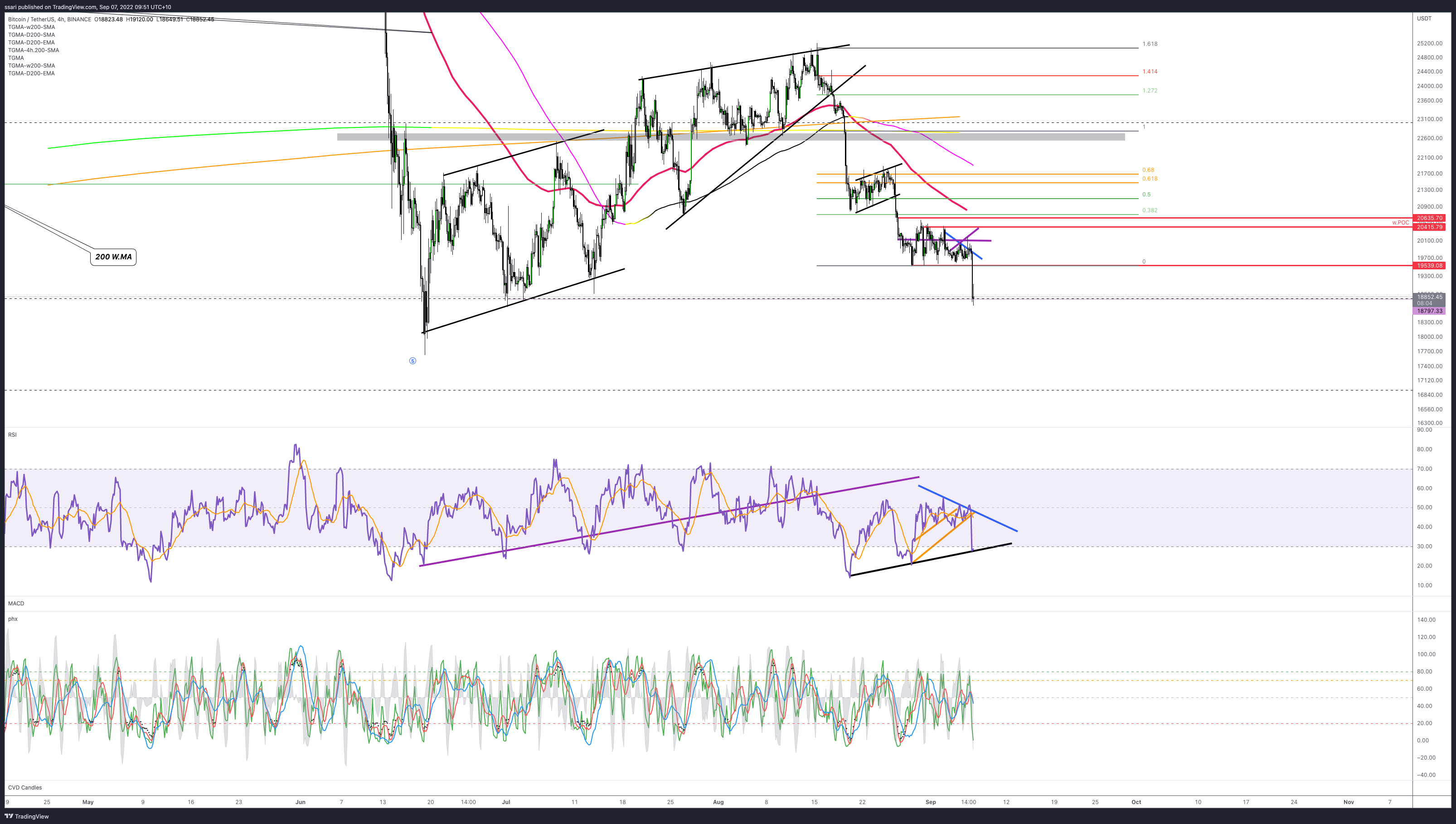Click the 16300.00 price axis value
The image size is (1456, 824).
tap(1429, 423)
